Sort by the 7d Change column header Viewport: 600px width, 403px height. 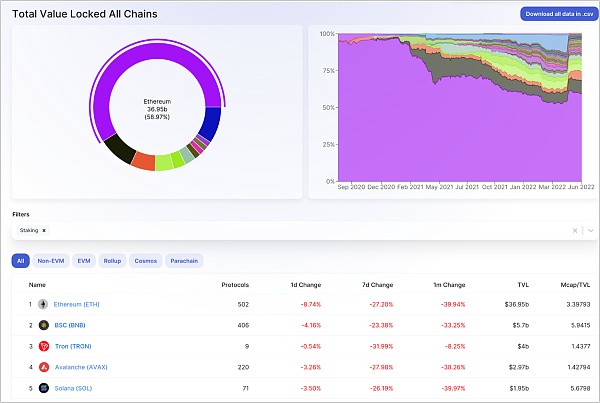point(378,285)
